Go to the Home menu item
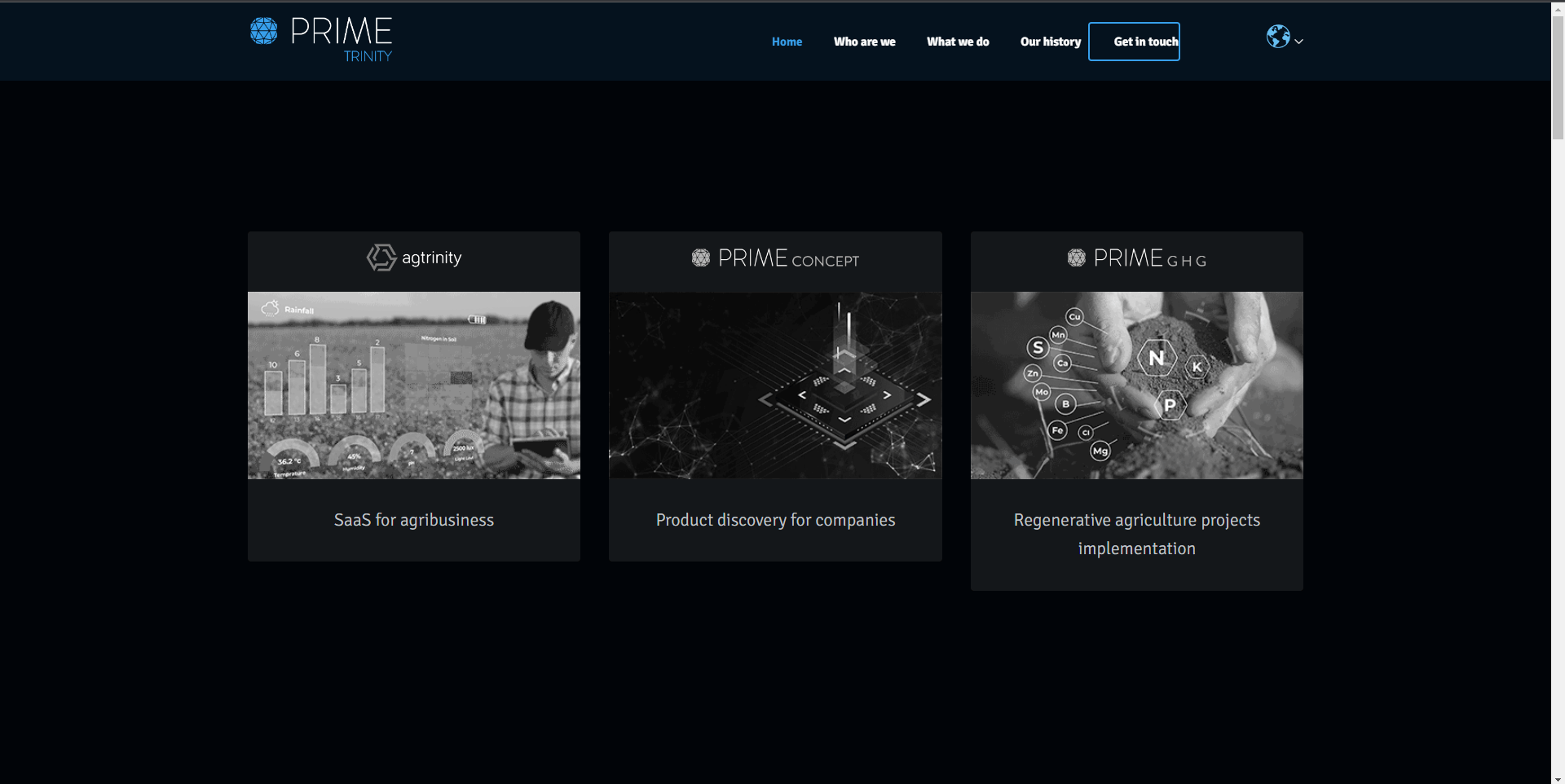Viewport: 1565px width, 784px height. (787, 42)
